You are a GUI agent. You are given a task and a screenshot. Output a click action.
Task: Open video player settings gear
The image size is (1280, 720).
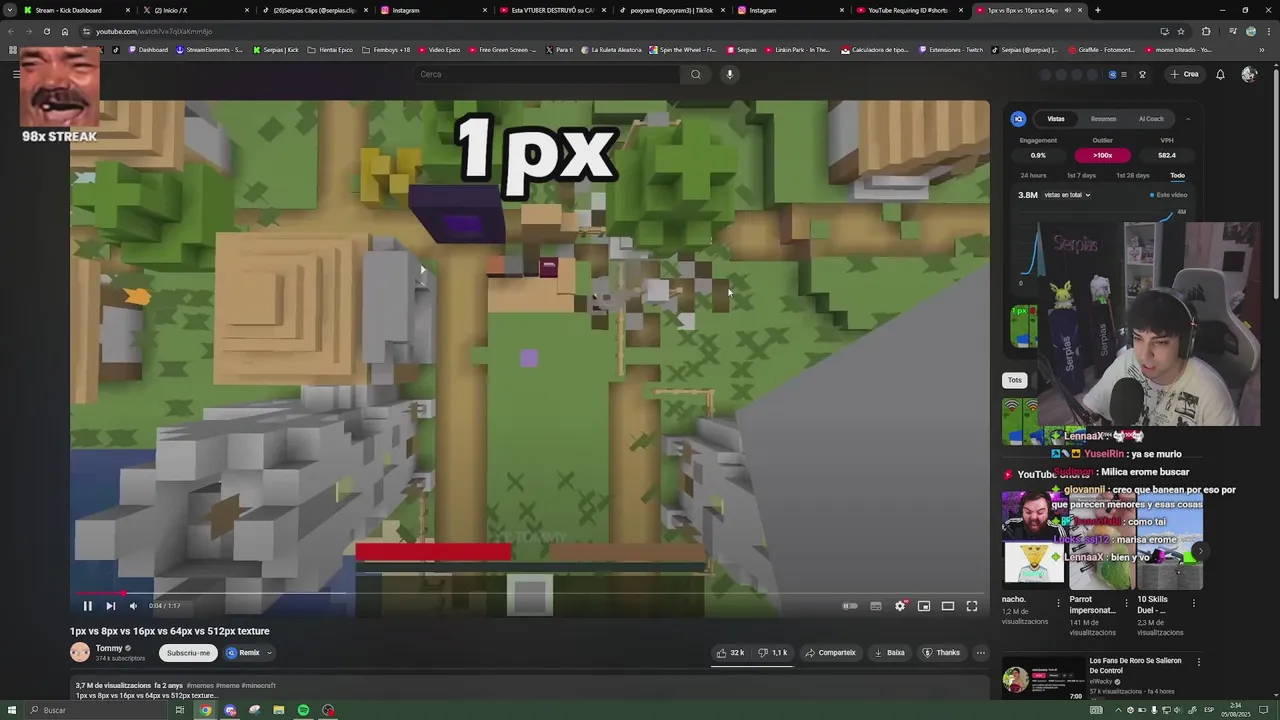900,606
